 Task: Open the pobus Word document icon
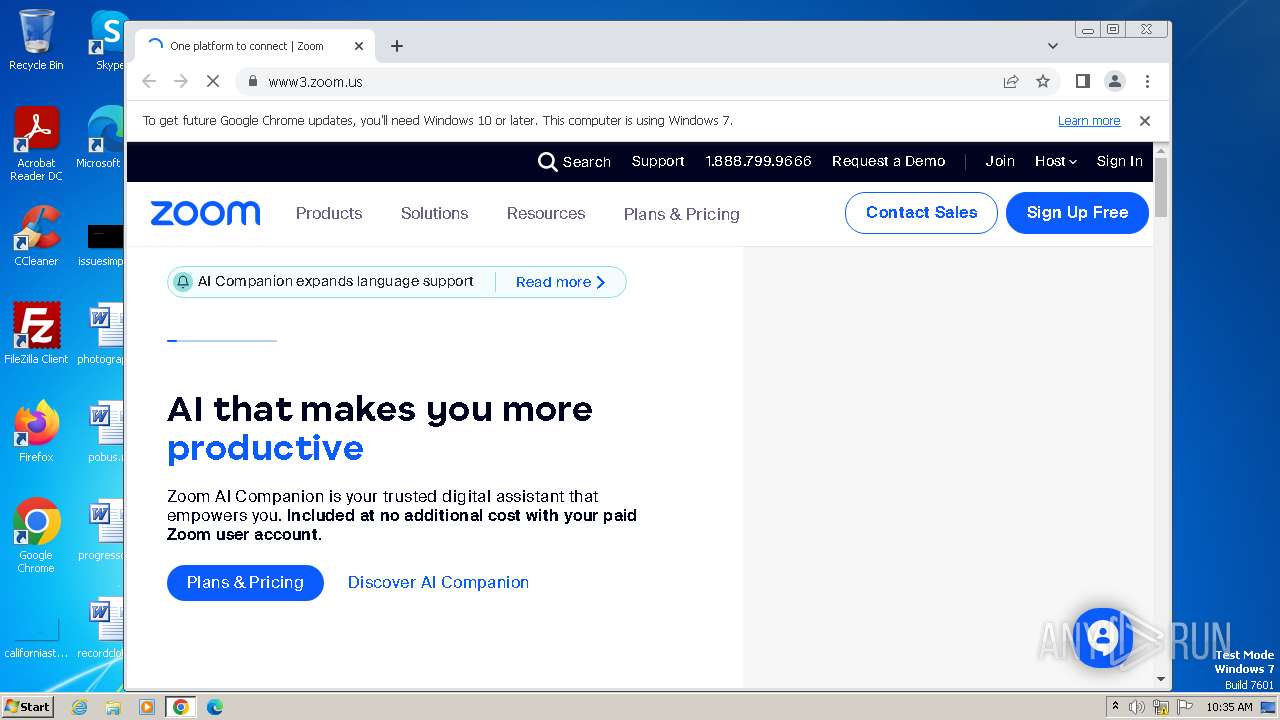[104, 432]
